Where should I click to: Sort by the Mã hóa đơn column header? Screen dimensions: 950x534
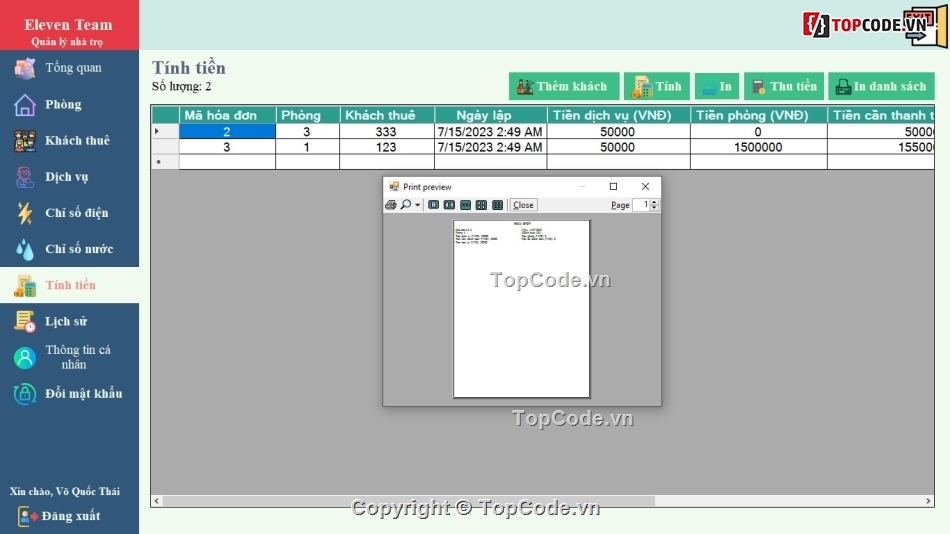(x=227, y=115)
